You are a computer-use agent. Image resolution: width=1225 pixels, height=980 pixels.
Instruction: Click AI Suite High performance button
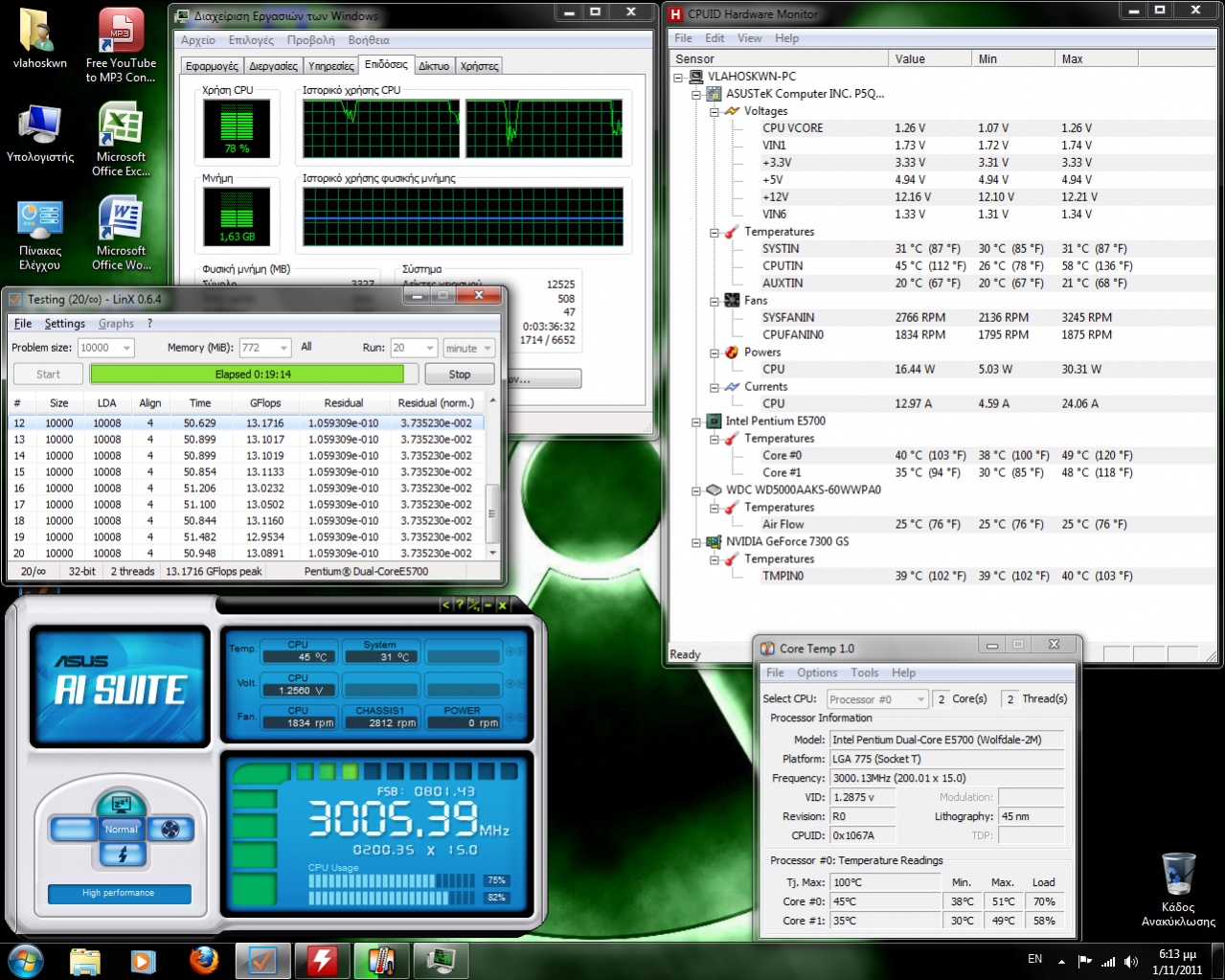click(x=119, y=893)
